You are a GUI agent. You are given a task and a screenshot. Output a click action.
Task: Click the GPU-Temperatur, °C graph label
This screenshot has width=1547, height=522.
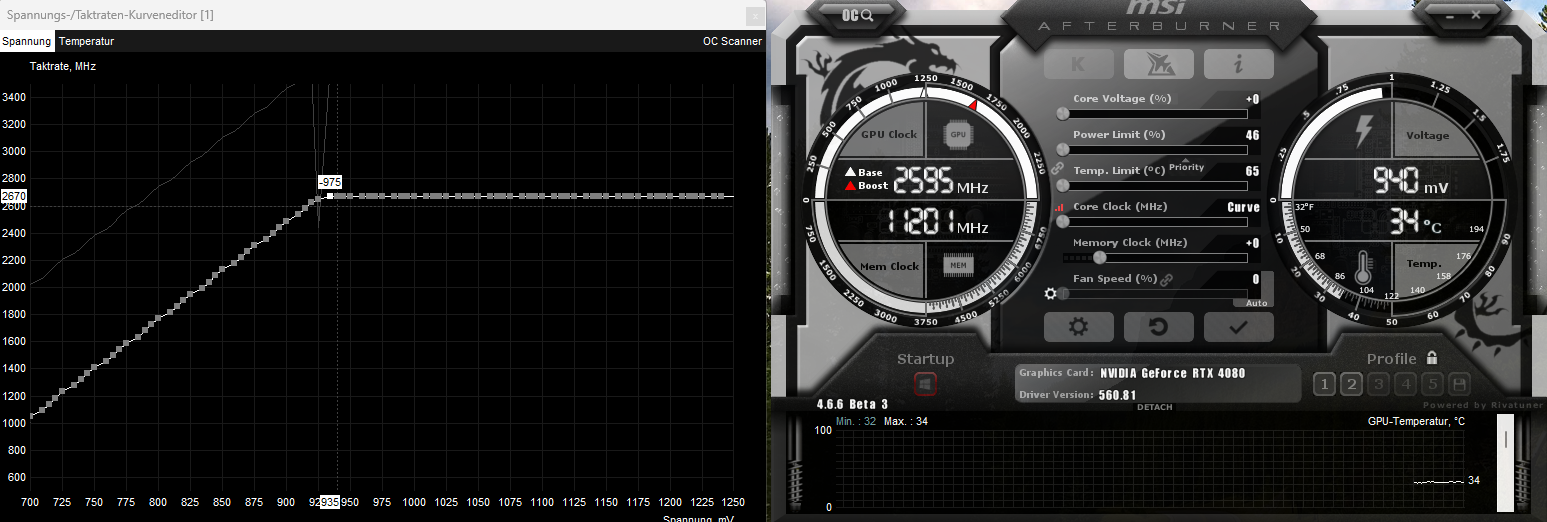tap(1416, 421)
